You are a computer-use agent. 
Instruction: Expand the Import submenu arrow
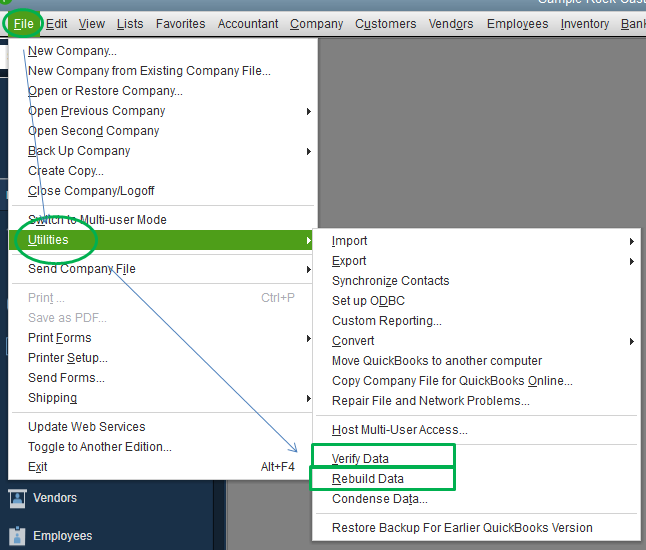(x=632, y=241)
